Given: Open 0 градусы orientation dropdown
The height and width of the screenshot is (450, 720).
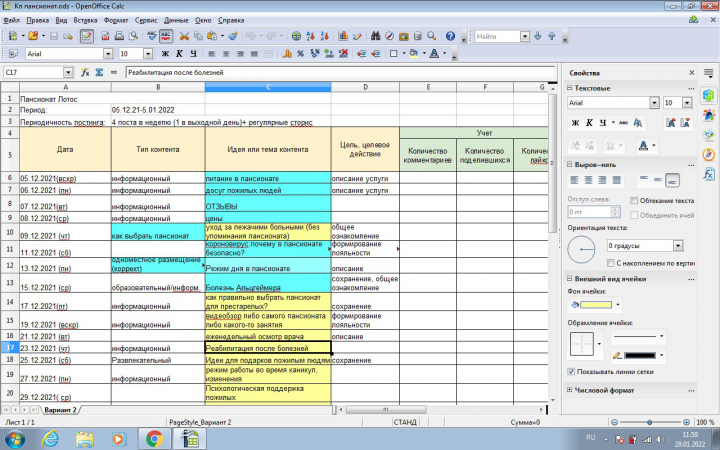Looking at the screenshot, I should coord(678,246).
